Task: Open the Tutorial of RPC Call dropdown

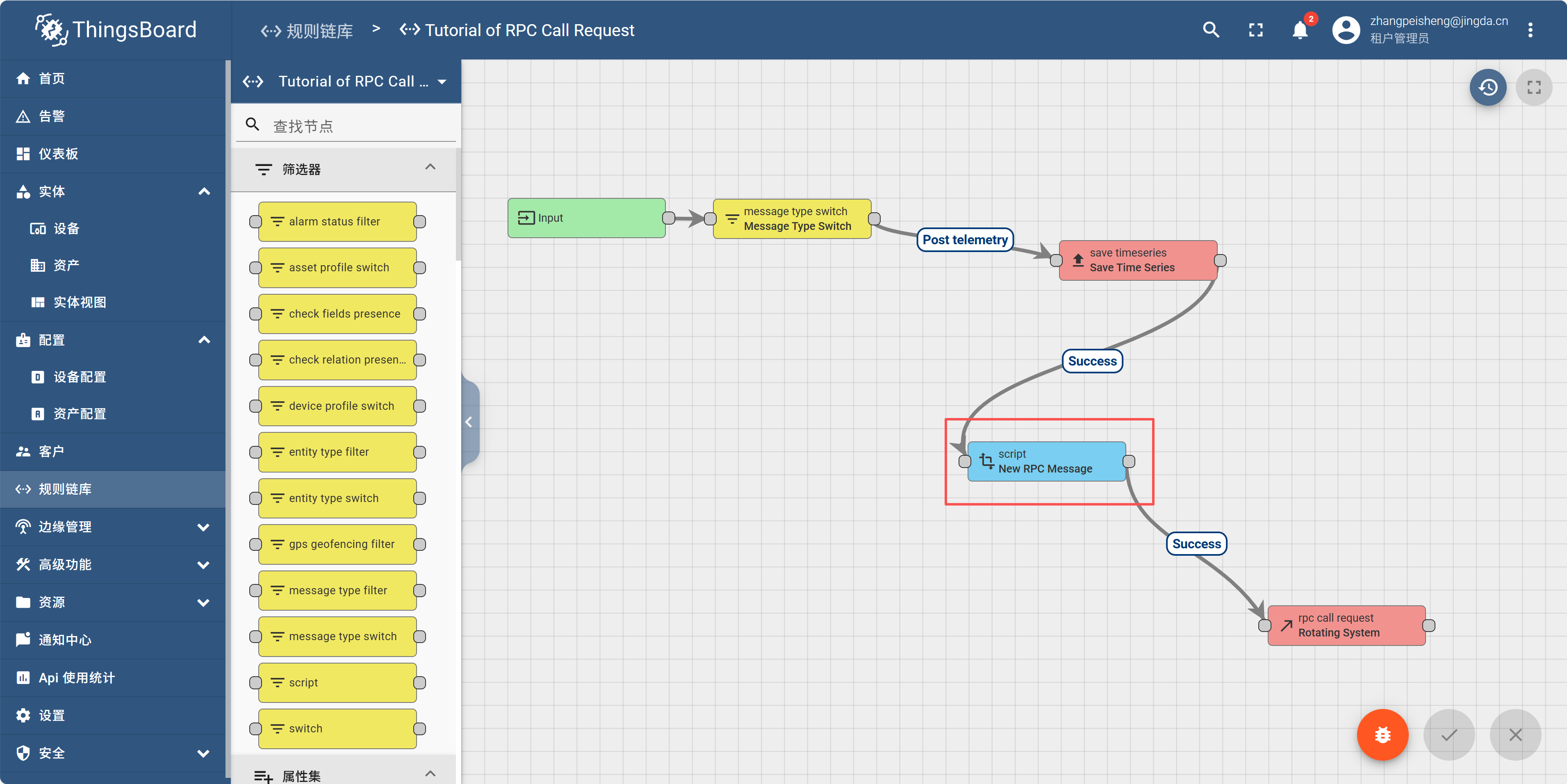Action: pos(442,82)
